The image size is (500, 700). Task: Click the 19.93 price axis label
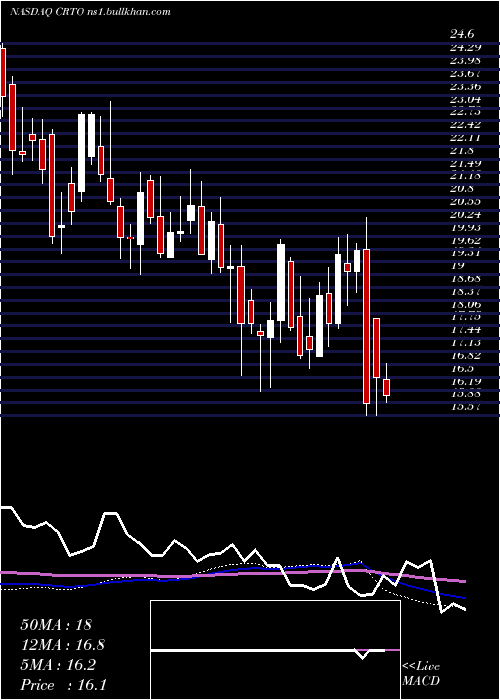(466, 228)
